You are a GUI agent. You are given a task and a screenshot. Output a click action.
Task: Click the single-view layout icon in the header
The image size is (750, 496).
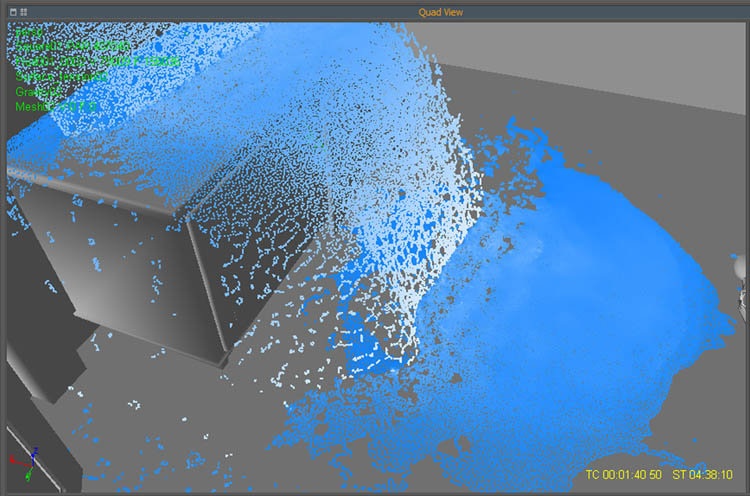point(11,12)
